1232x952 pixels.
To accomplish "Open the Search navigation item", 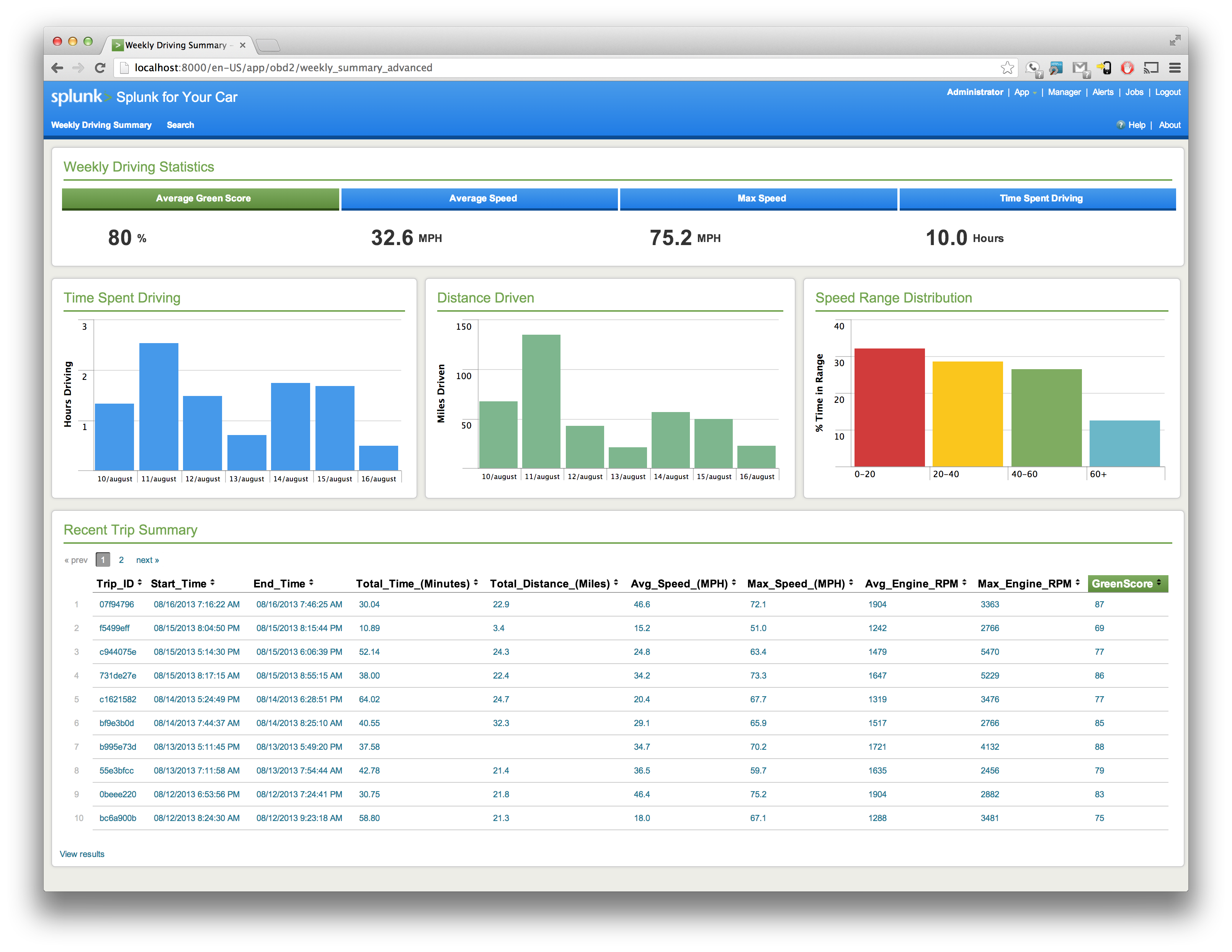I will click(x=180, y=125).
